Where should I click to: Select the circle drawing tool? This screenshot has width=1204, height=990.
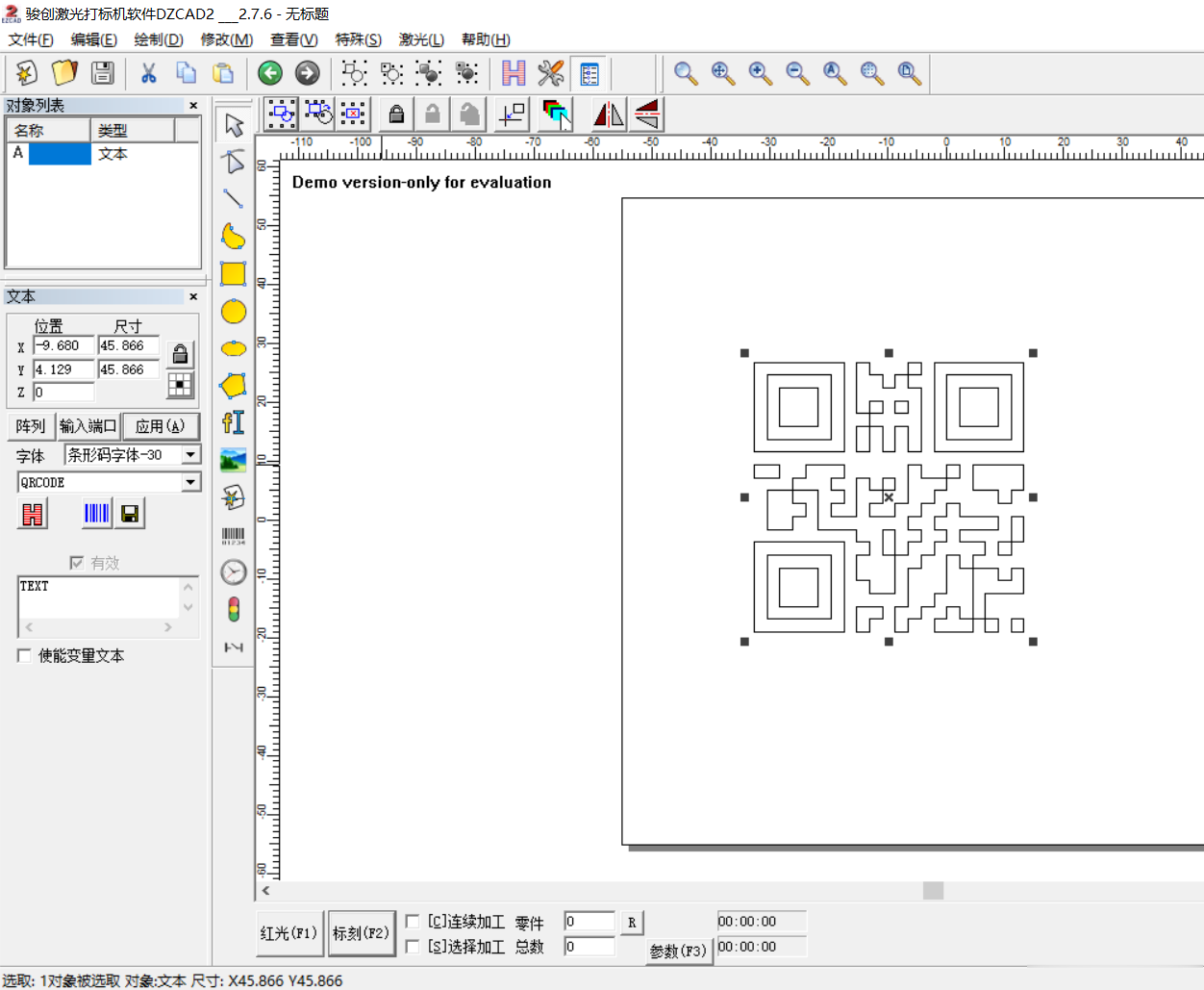[x=233, y=312]
